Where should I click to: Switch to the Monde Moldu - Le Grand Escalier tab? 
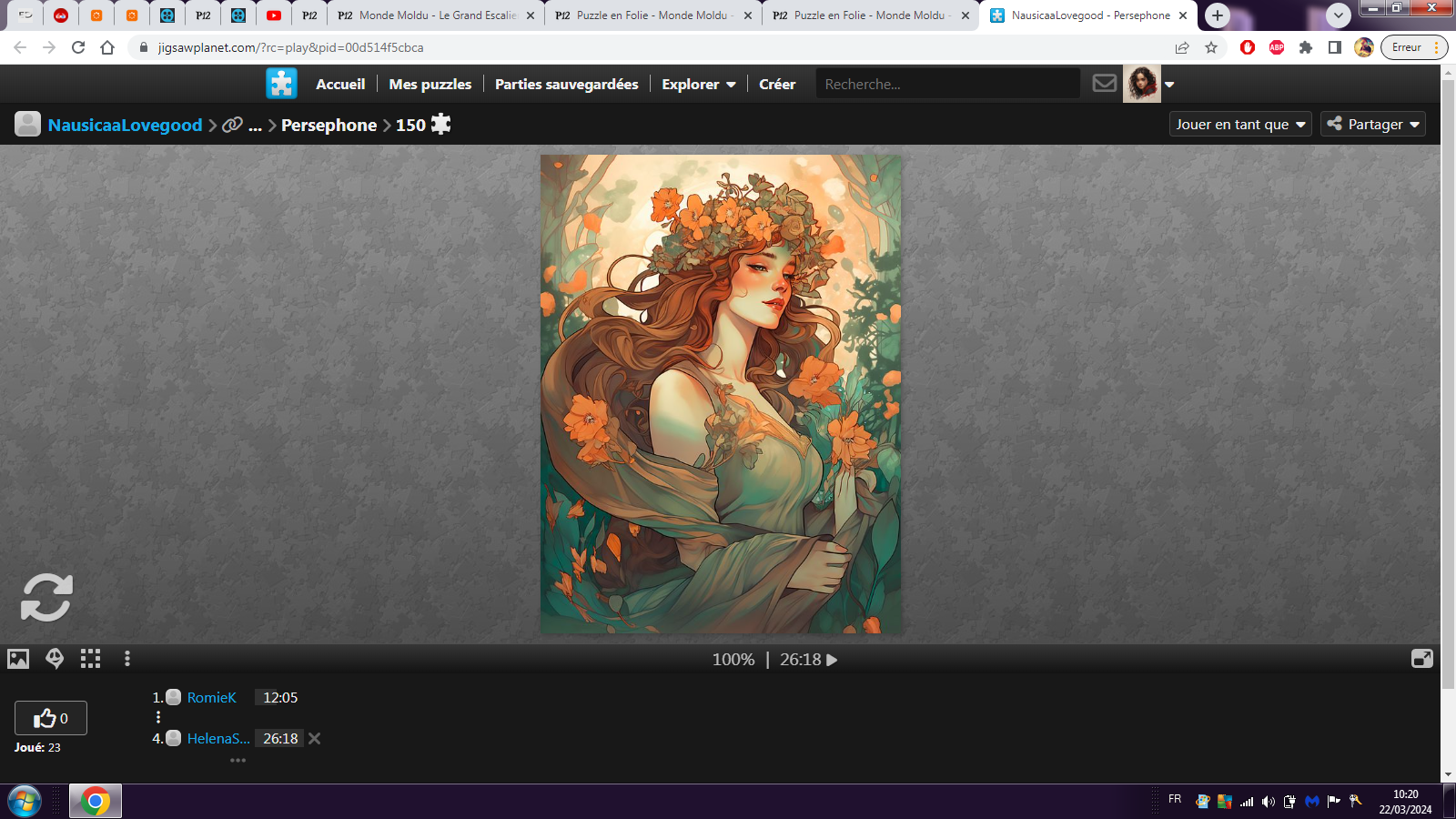coord(436,15)
